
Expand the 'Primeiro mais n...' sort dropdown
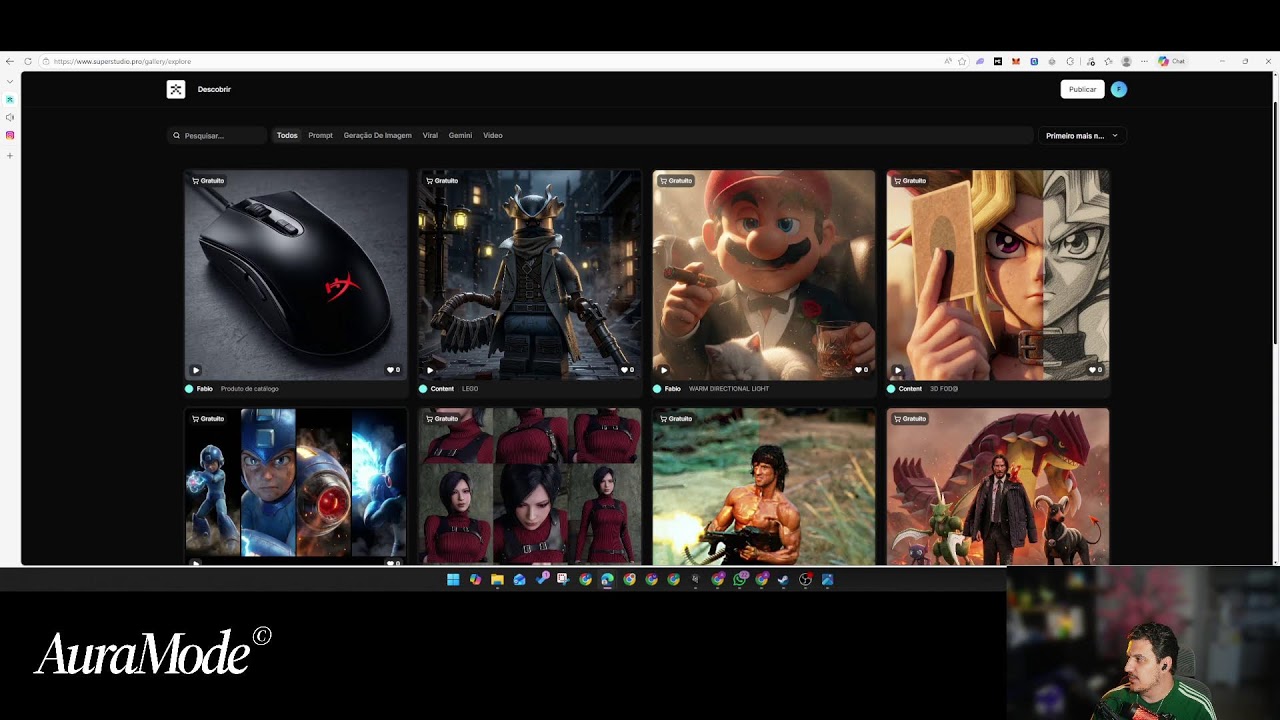[x=1082, y=135]
